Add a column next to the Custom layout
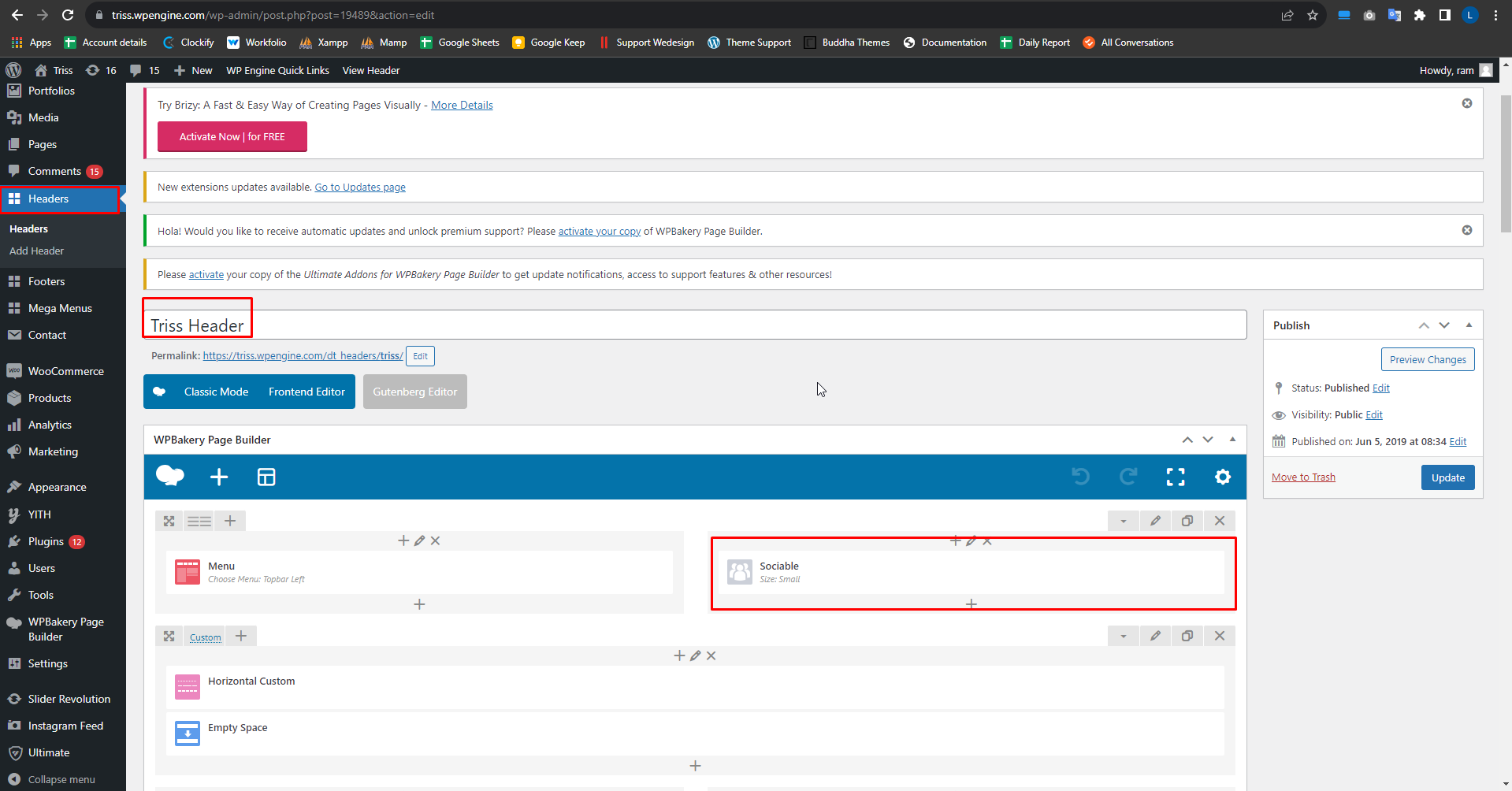This screenshot has height=791, width=1512. 241,636
